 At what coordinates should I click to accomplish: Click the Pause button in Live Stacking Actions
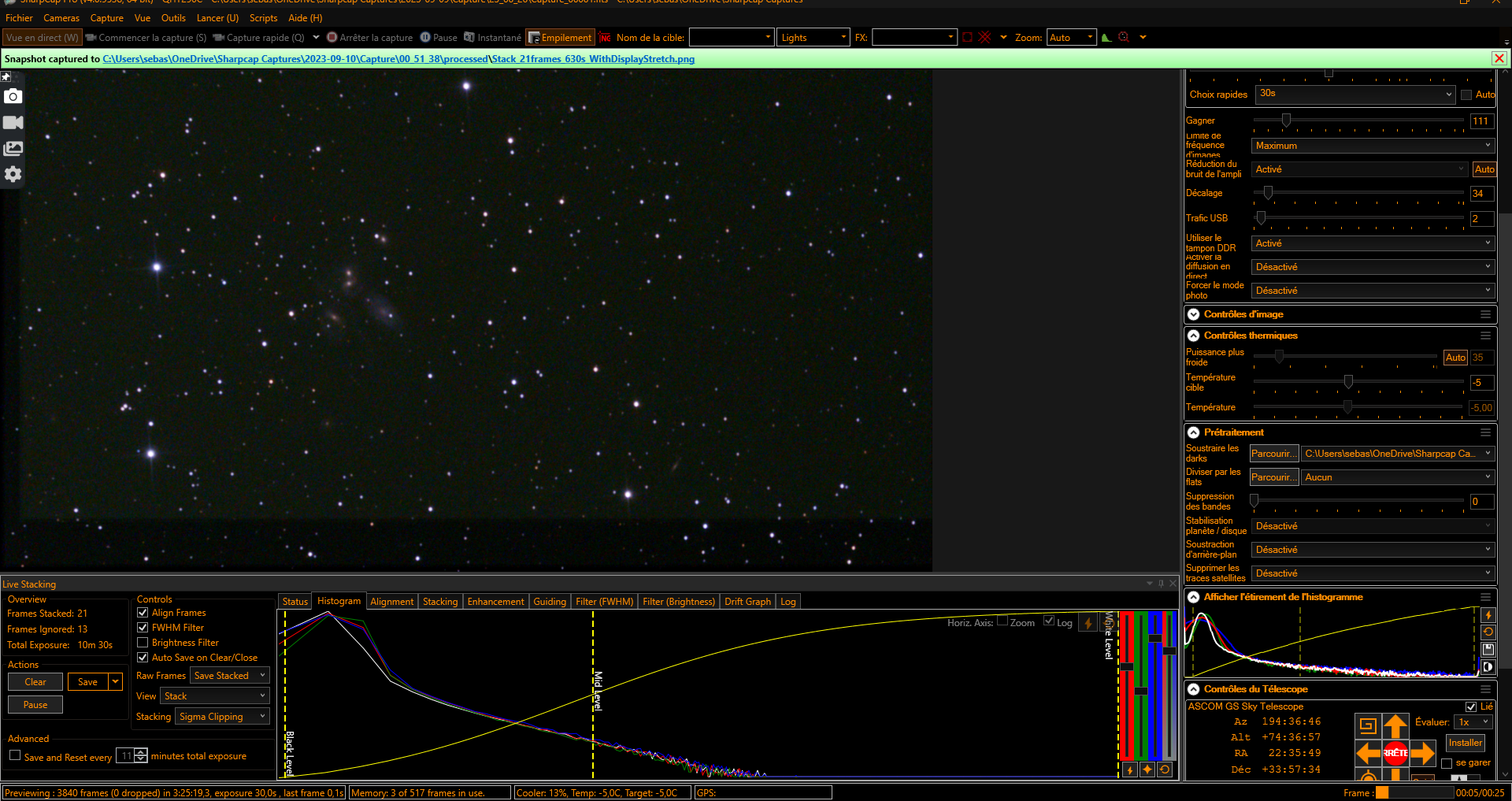tap(35, 704)
